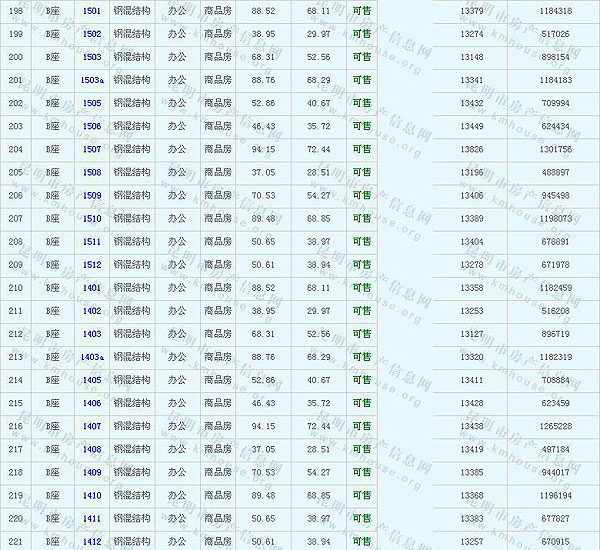Open unit 1406 link
Viewport: 600px width, 550px height.
92,403
